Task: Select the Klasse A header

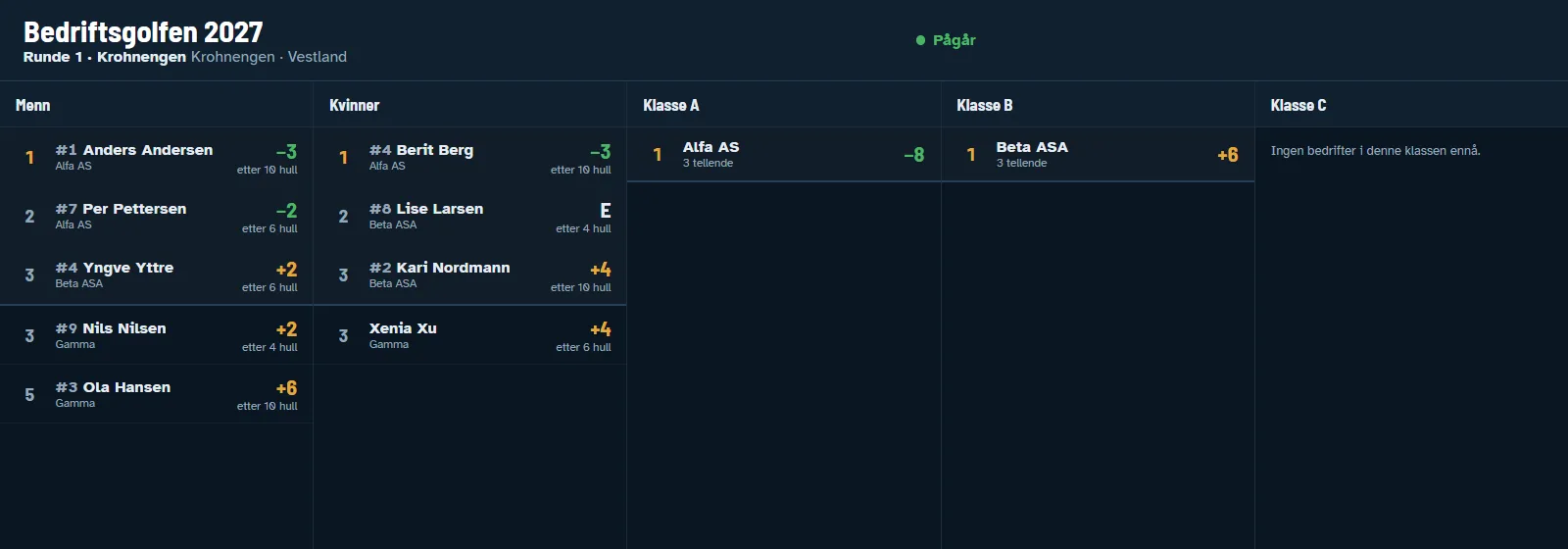Action: (x=784, y=105)
